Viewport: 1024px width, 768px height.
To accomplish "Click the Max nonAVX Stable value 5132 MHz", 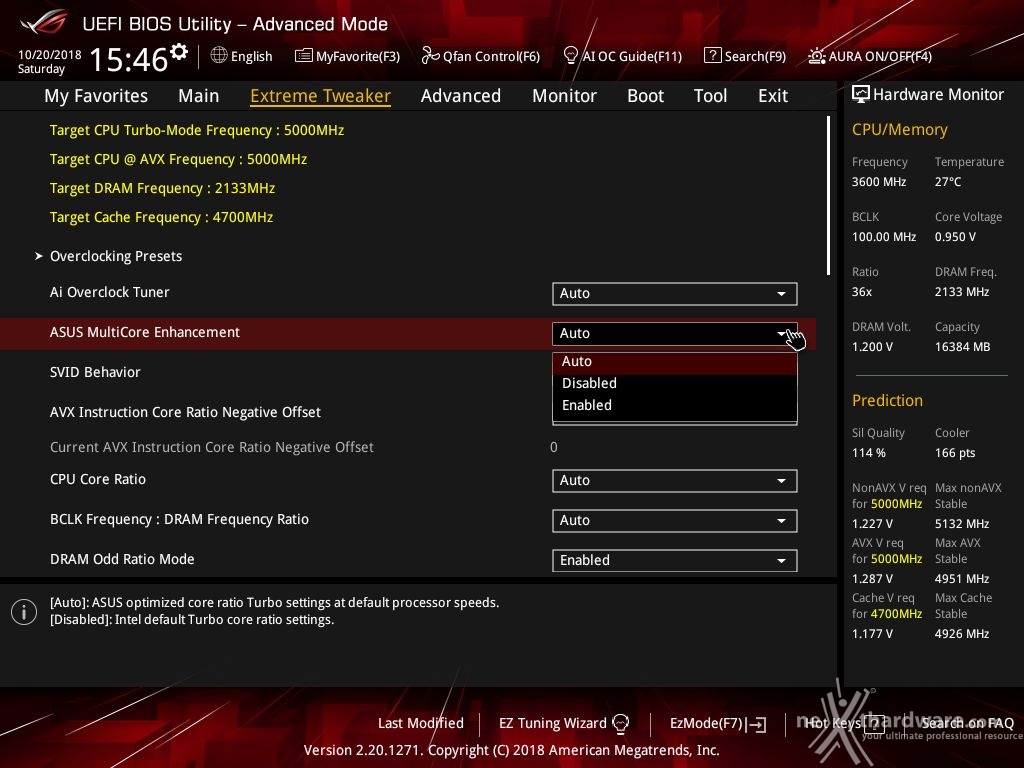I will click(x=962, y=524).
